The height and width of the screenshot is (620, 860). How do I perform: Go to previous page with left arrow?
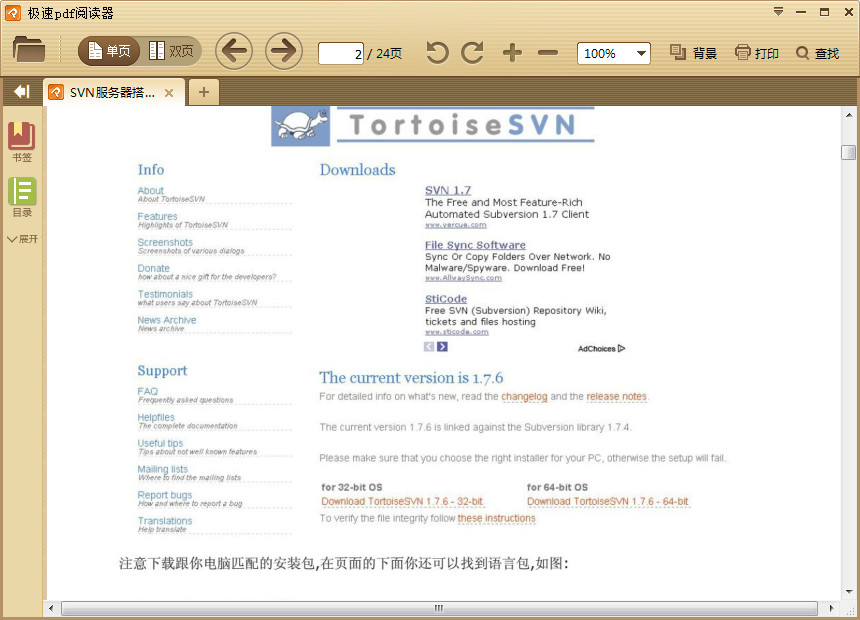234,52
